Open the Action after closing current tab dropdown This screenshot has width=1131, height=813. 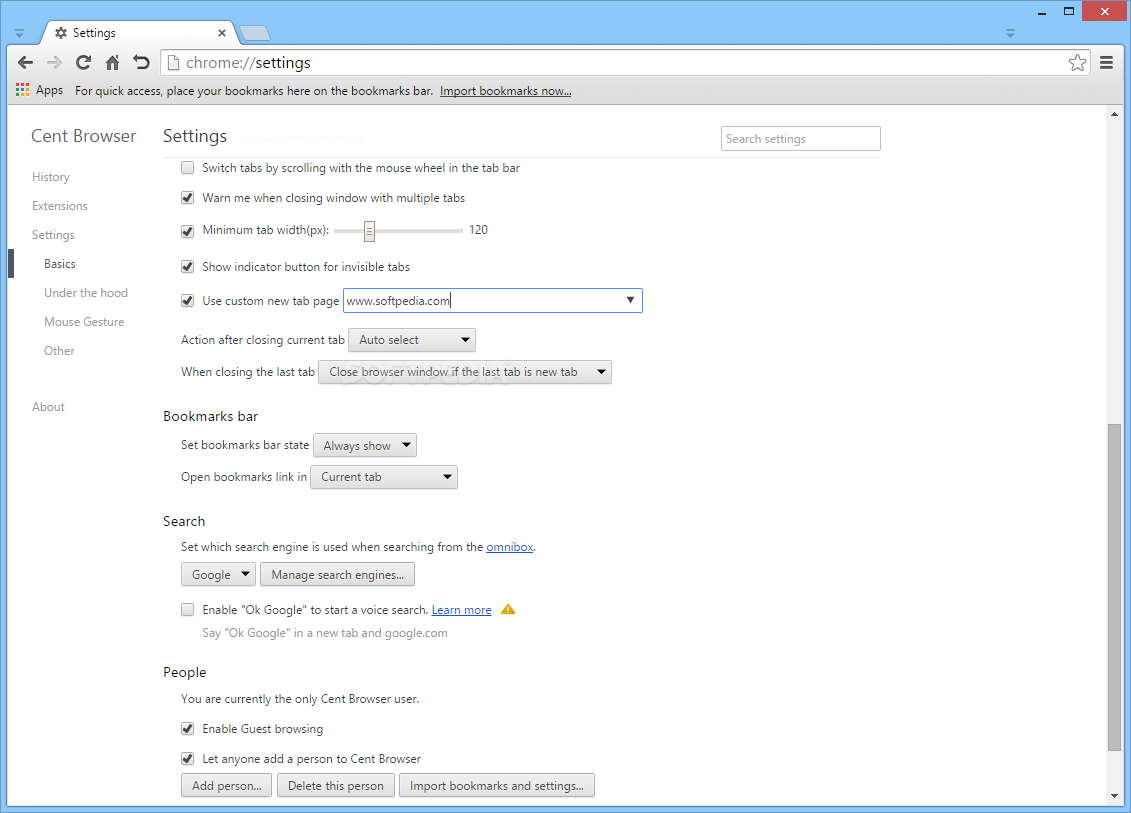point(412,340)
